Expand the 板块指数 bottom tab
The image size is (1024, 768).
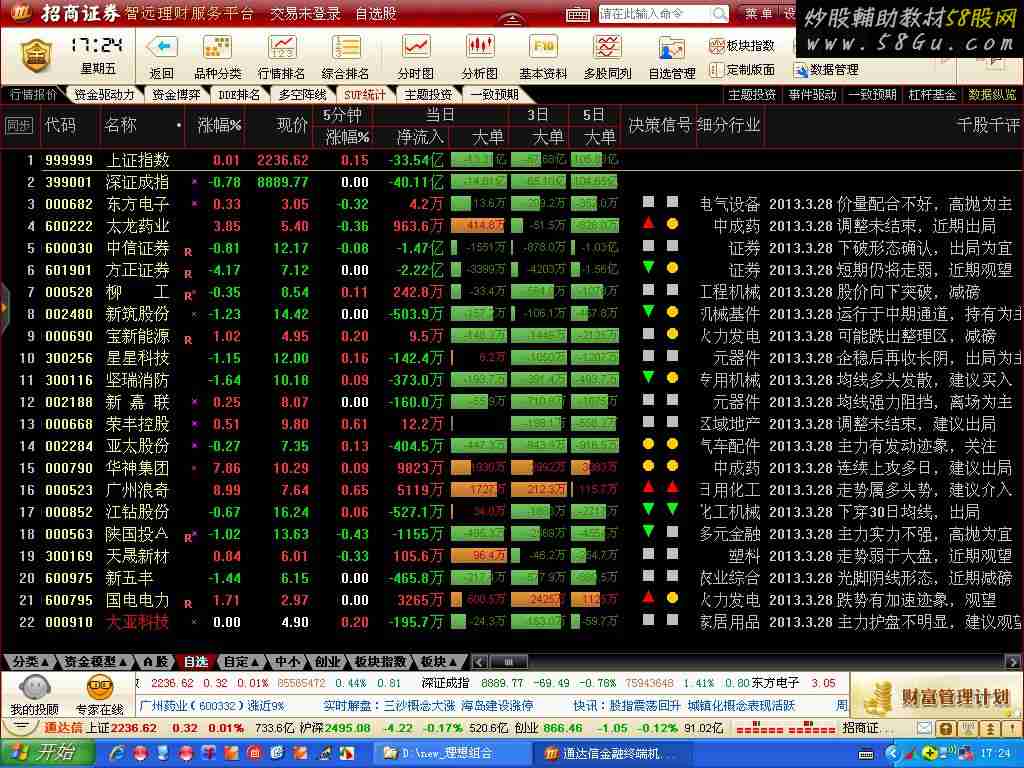coord(379,662)
